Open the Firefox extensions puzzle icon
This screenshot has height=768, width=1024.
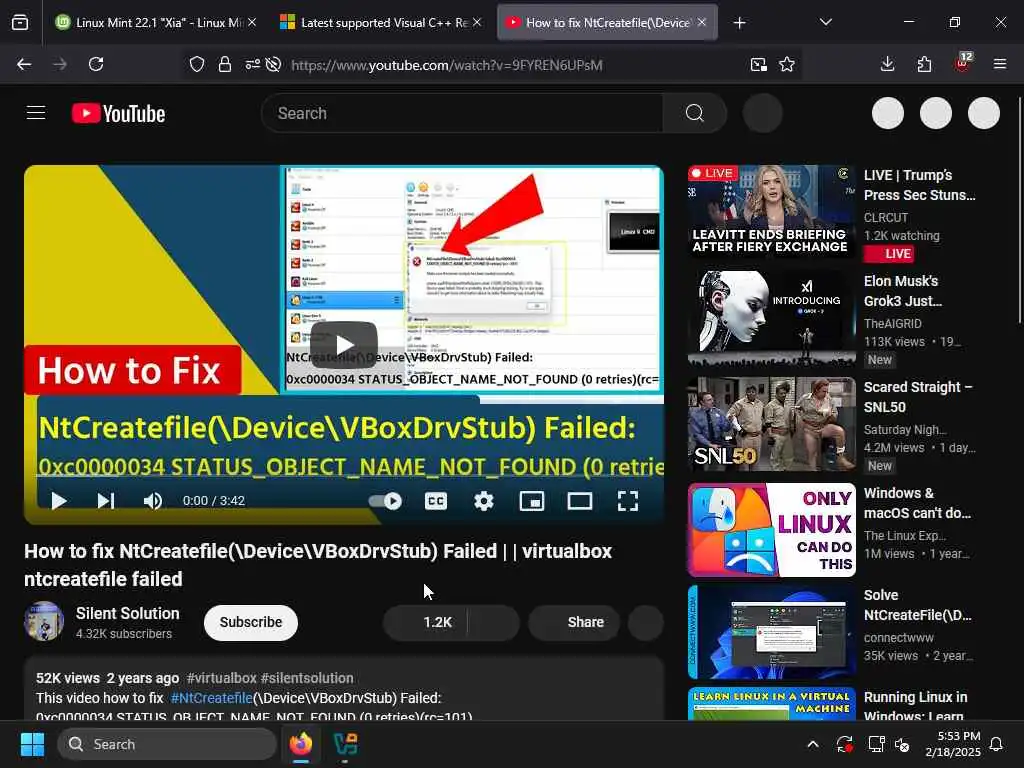pyautogui.click(x=924, y=64)
